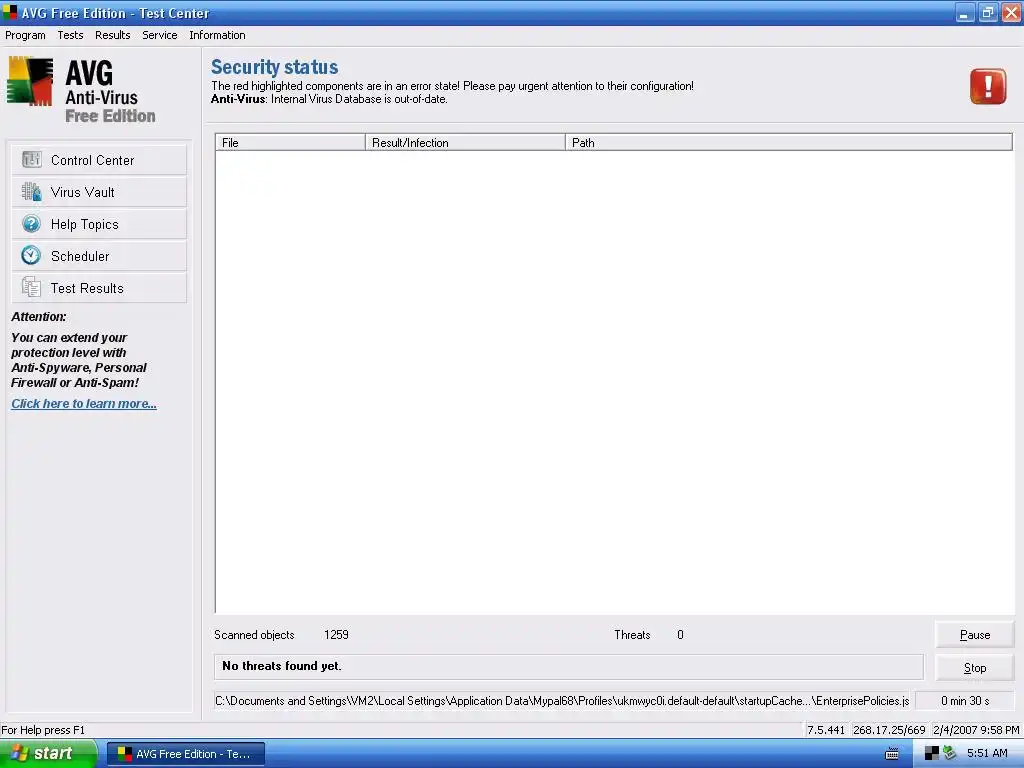Click the Virus Vault icon
1024x768 pixels.
31,191
